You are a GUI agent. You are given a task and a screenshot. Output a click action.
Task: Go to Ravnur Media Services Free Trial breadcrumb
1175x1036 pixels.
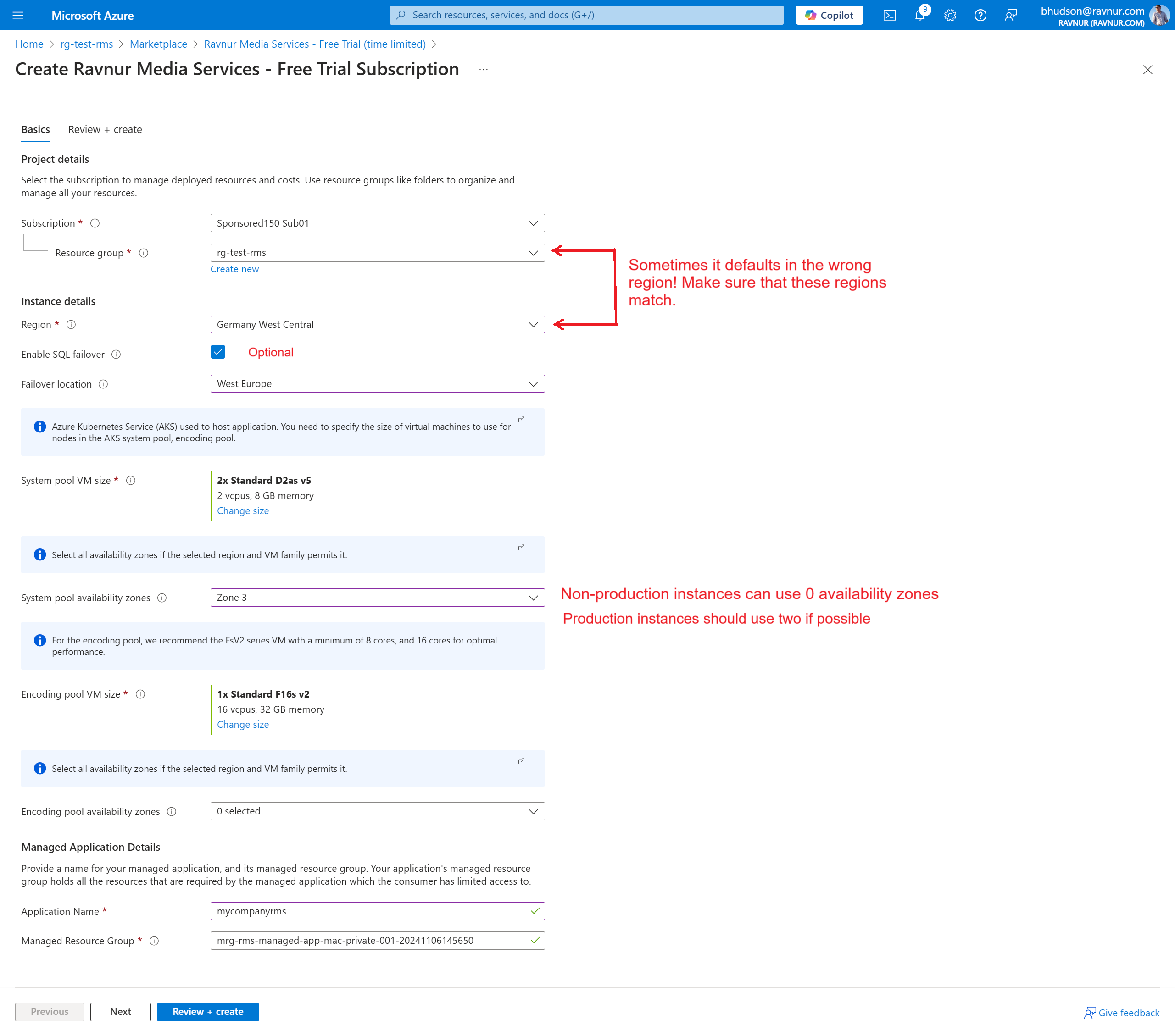314,44
